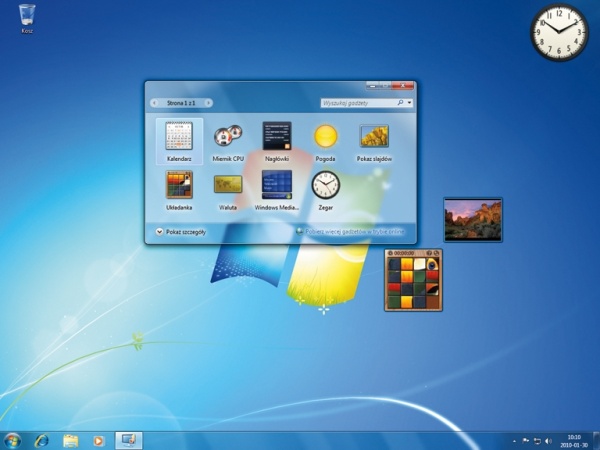Click the Show desktop button

tap(596, 441)
